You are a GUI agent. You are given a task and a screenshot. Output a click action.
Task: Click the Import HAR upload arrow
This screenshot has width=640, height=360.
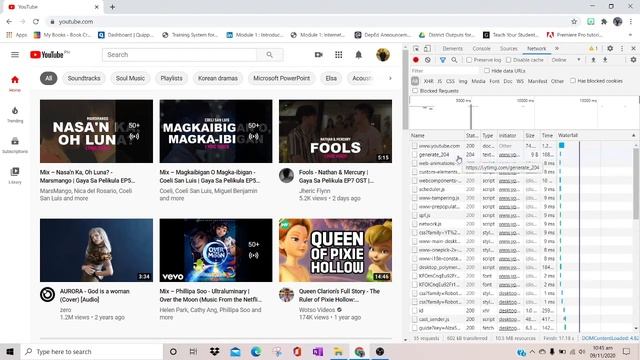[593, 60]
